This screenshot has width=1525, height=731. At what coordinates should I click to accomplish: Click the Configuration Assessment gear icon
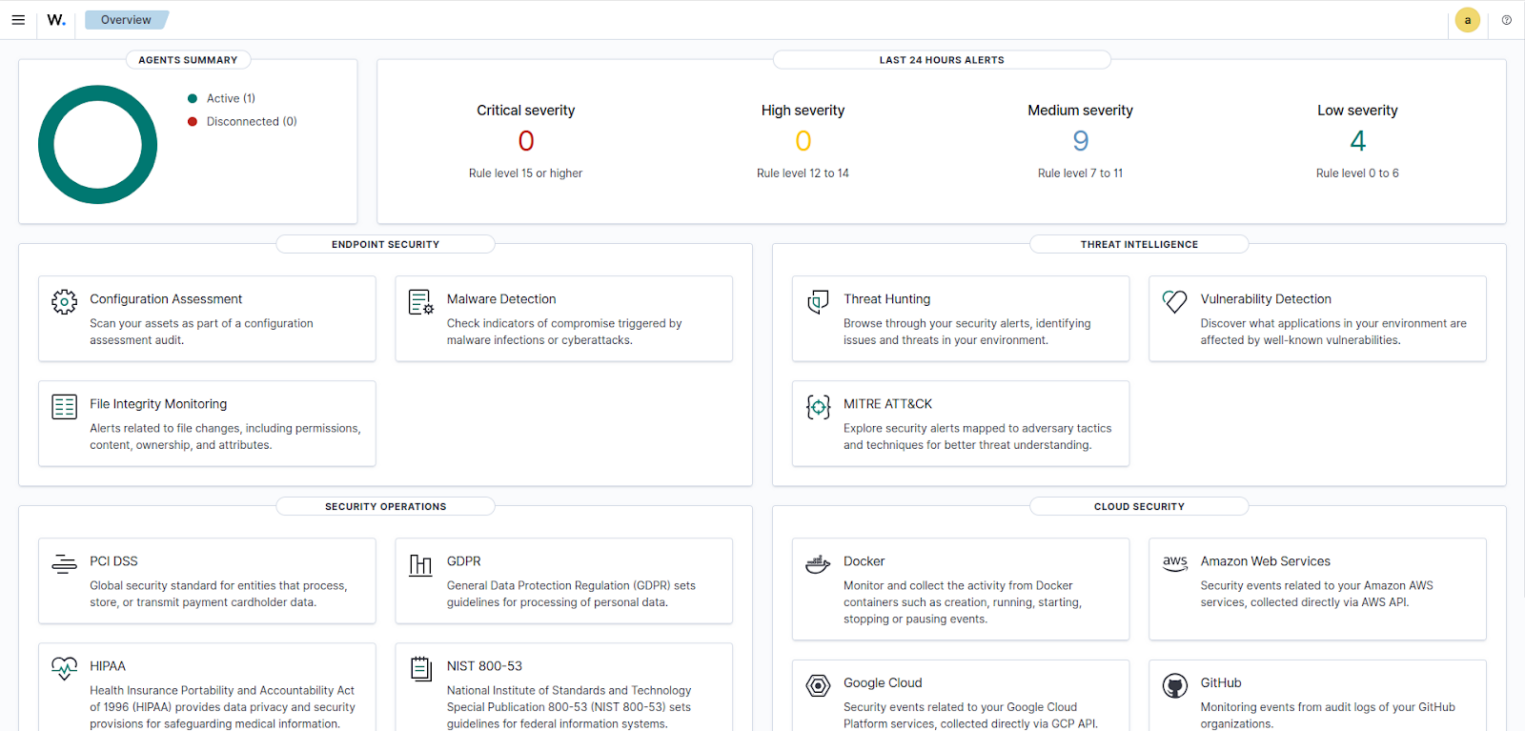[x=64, y=301]
